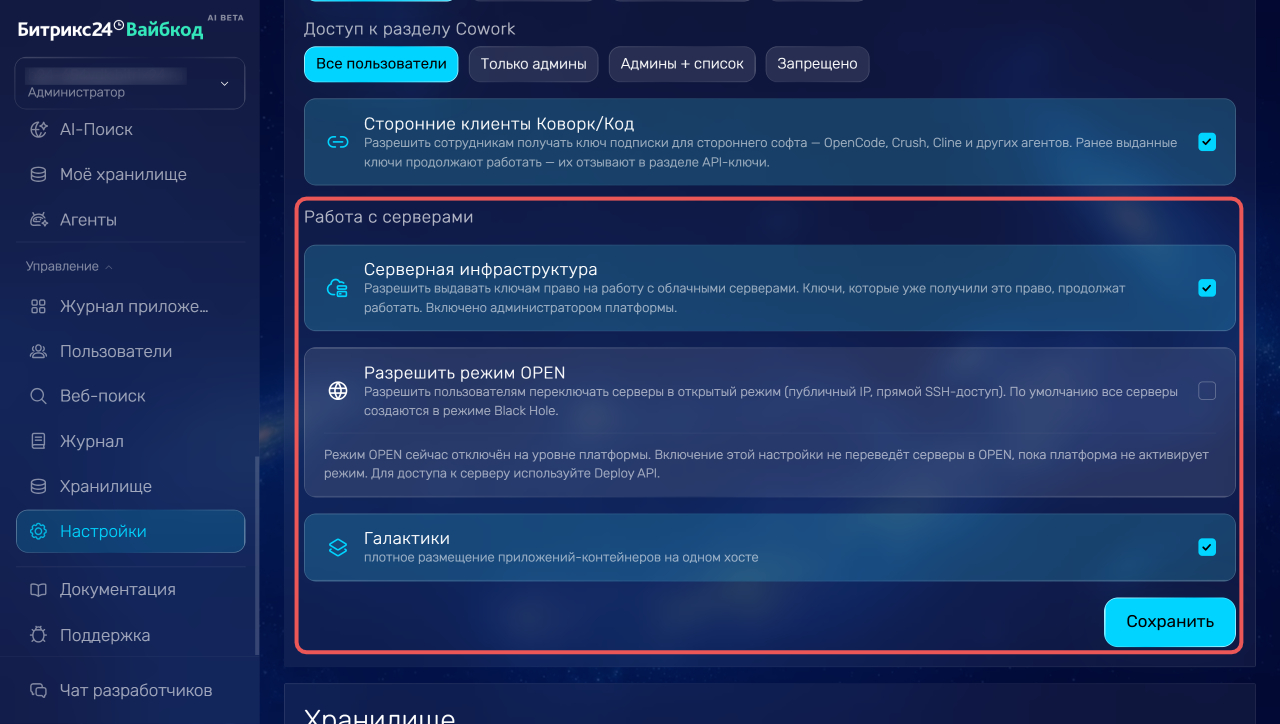Click the Серверная инфраструктура title text
Image resolution: width=1280 pixels, height=724 pixels.
pyautogui.click(x=481, y=270)
